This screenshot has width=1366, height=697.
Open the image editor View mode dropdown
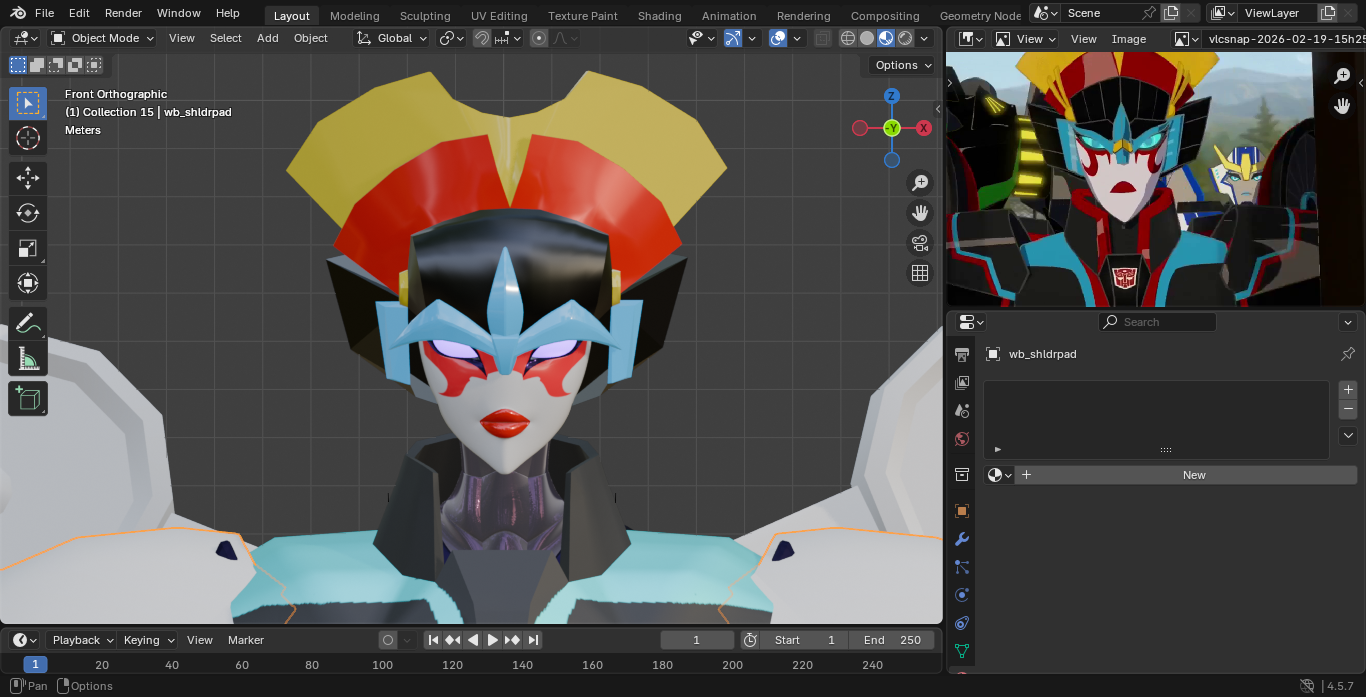(1025, 39)
